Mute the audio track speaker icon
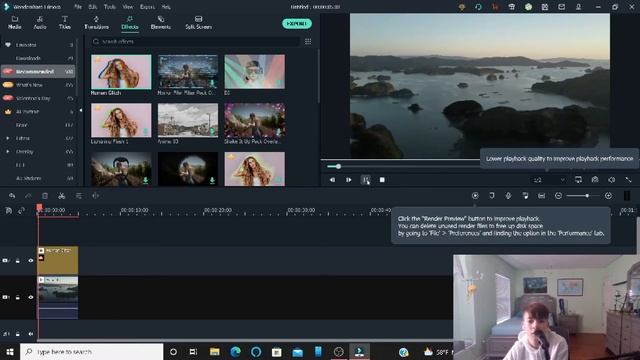The image size is (640, 360). 31,334
